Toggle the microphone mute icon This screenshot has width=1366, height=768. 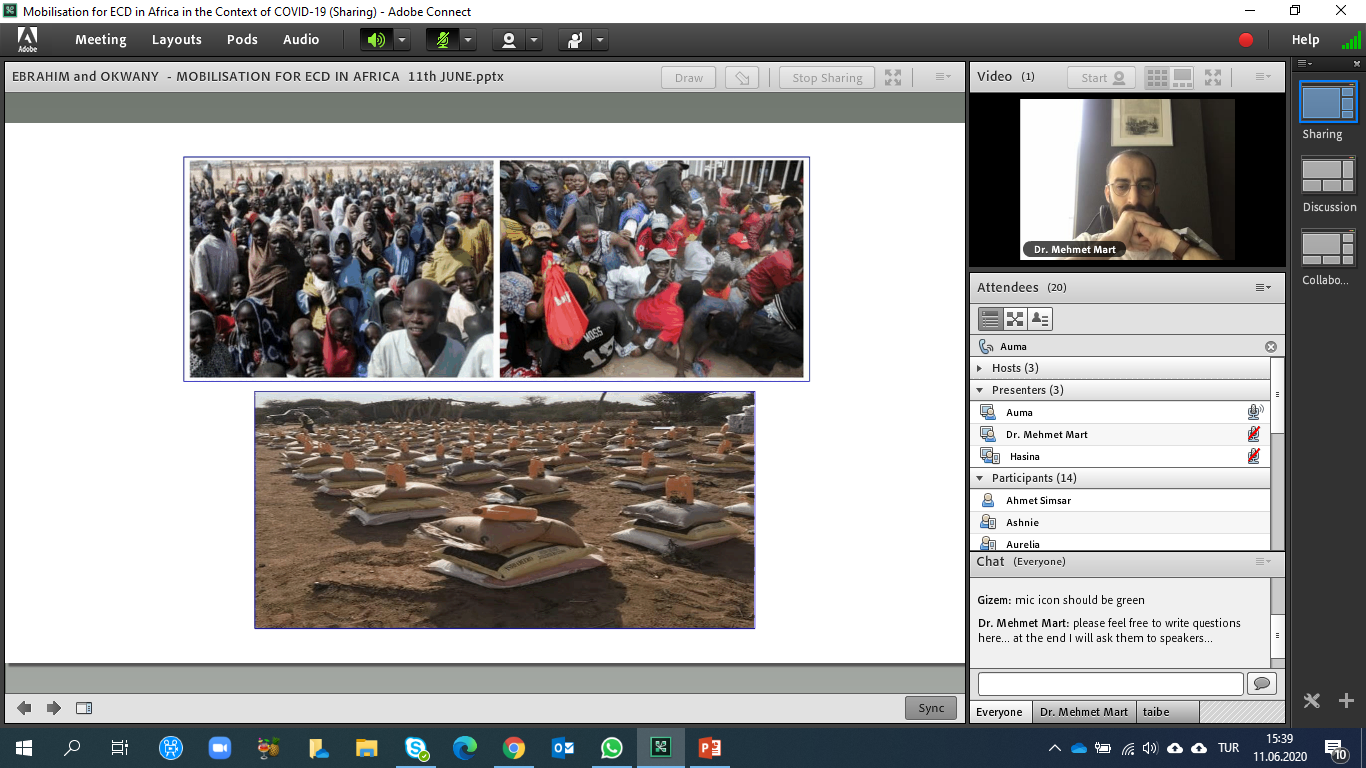pos(442,40)
